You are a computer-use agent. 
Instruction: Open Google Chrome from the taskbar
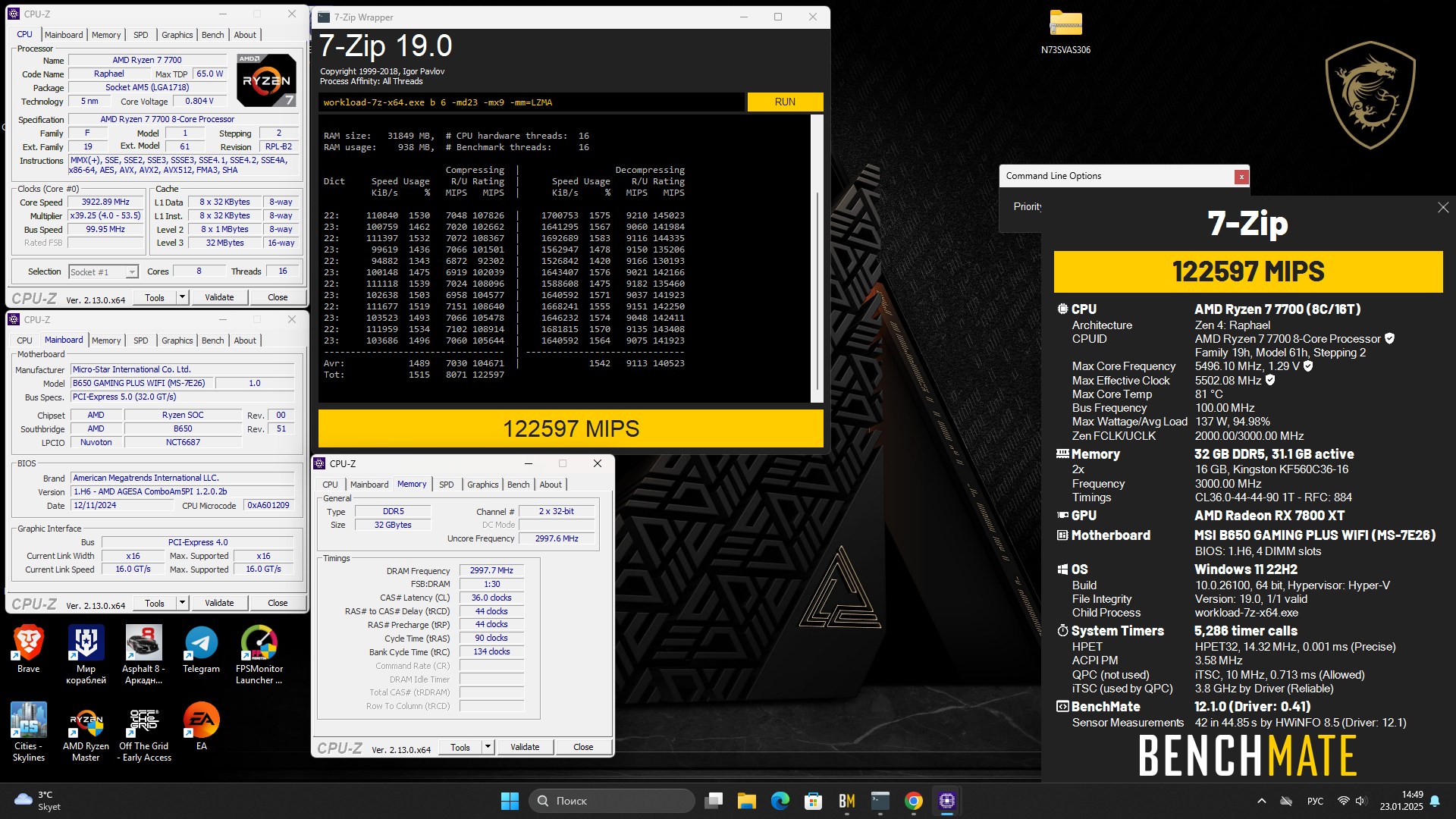[x=913, y=801]
